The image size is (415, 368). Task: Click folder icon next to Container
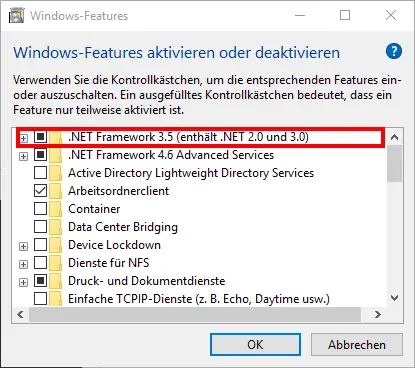pyautogui.click(x=56, y=209)
